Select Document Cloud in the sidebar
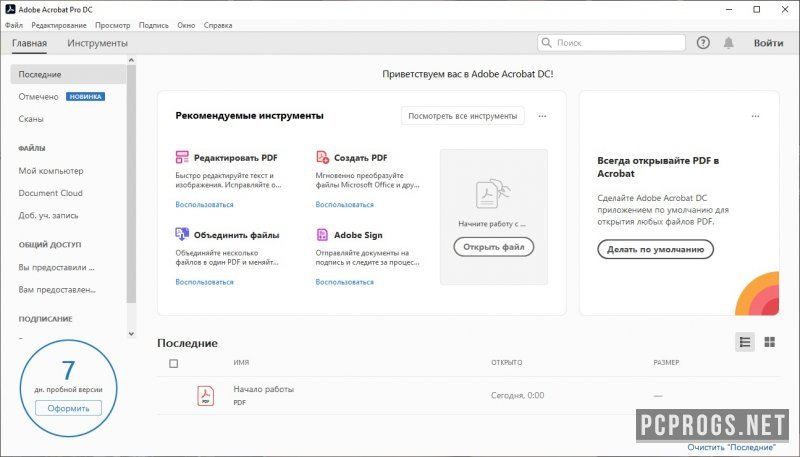This screenshot has height=457, width=800. tap(50, 193)
